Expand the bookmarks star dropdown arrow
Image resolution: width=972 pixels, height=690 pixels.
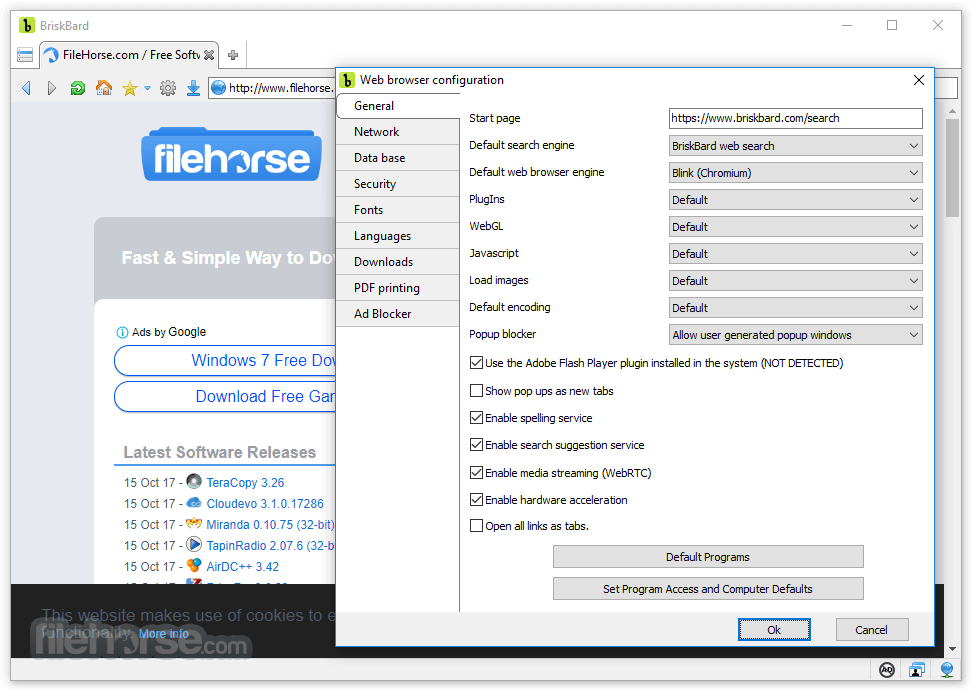pyautogui.click(x=148, y=88)
